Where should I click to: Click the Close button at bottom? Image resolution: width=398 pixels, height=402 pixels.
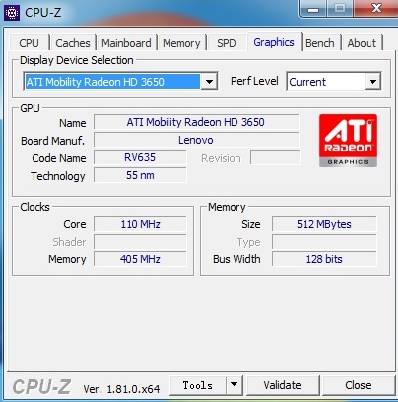point(358,385)
